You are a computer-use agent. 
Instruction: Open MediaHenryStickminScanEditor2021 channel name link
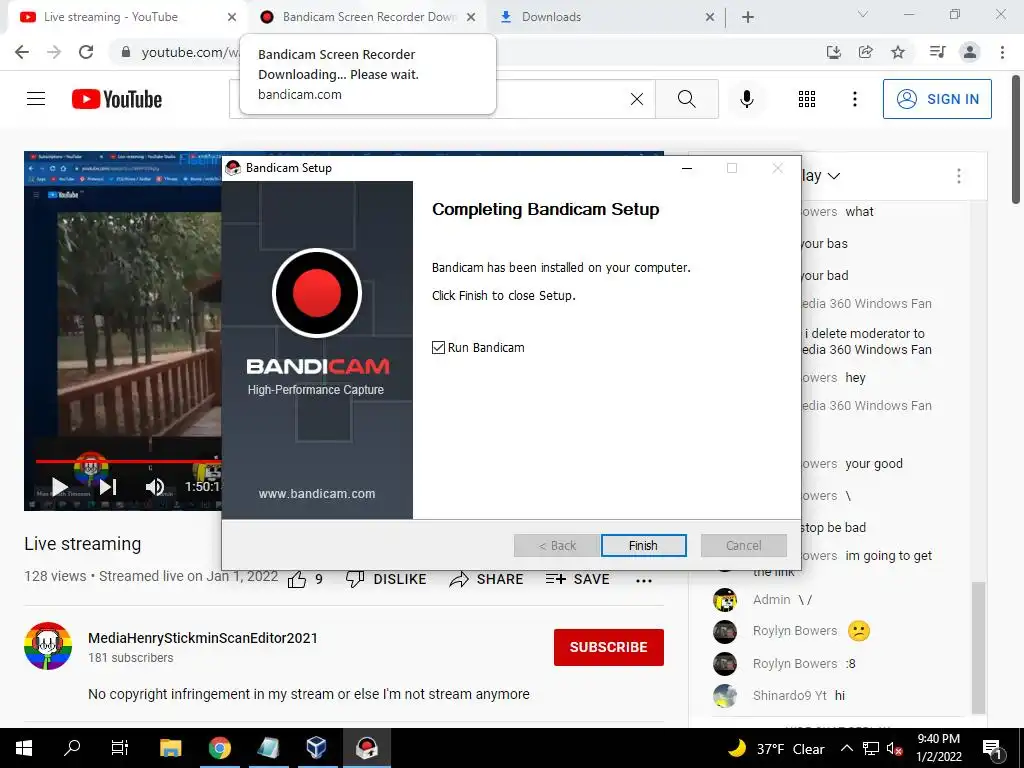pyautogui.click(x=203, y=638)
